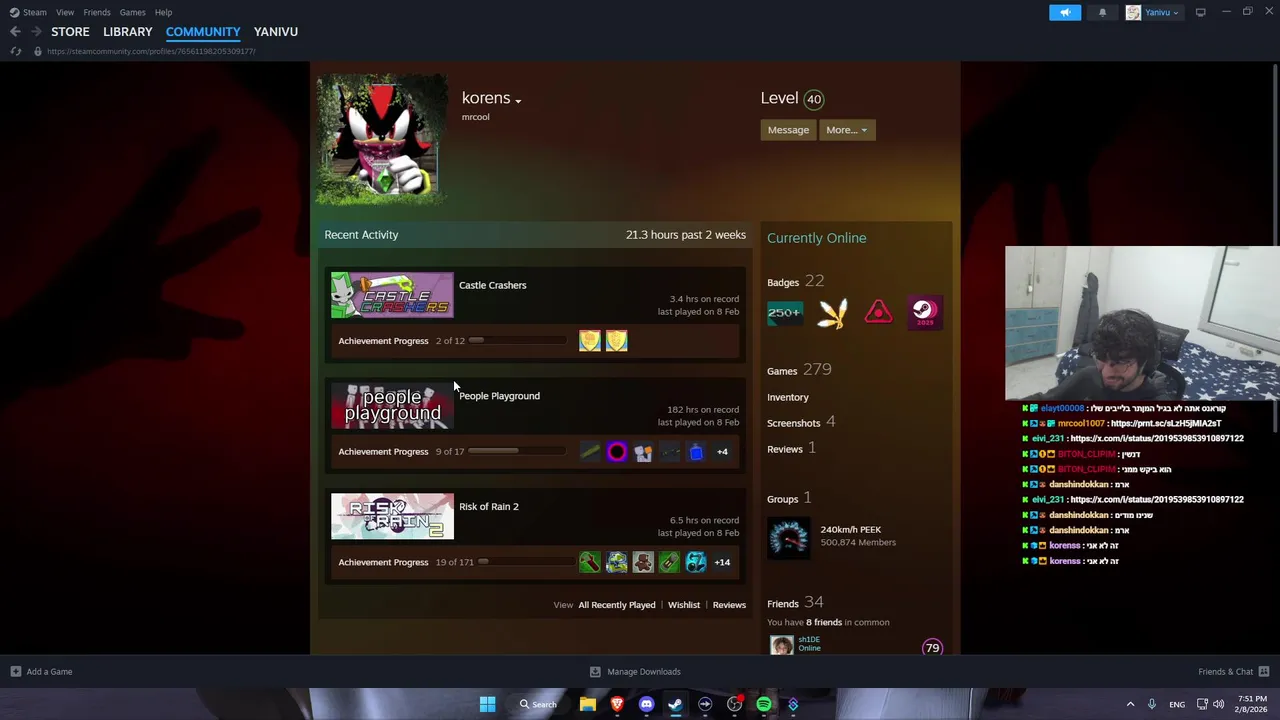Click Risk of Rain 2 achievement progress bar
The width and height of the screenshot is (1280, 720).
527,562
